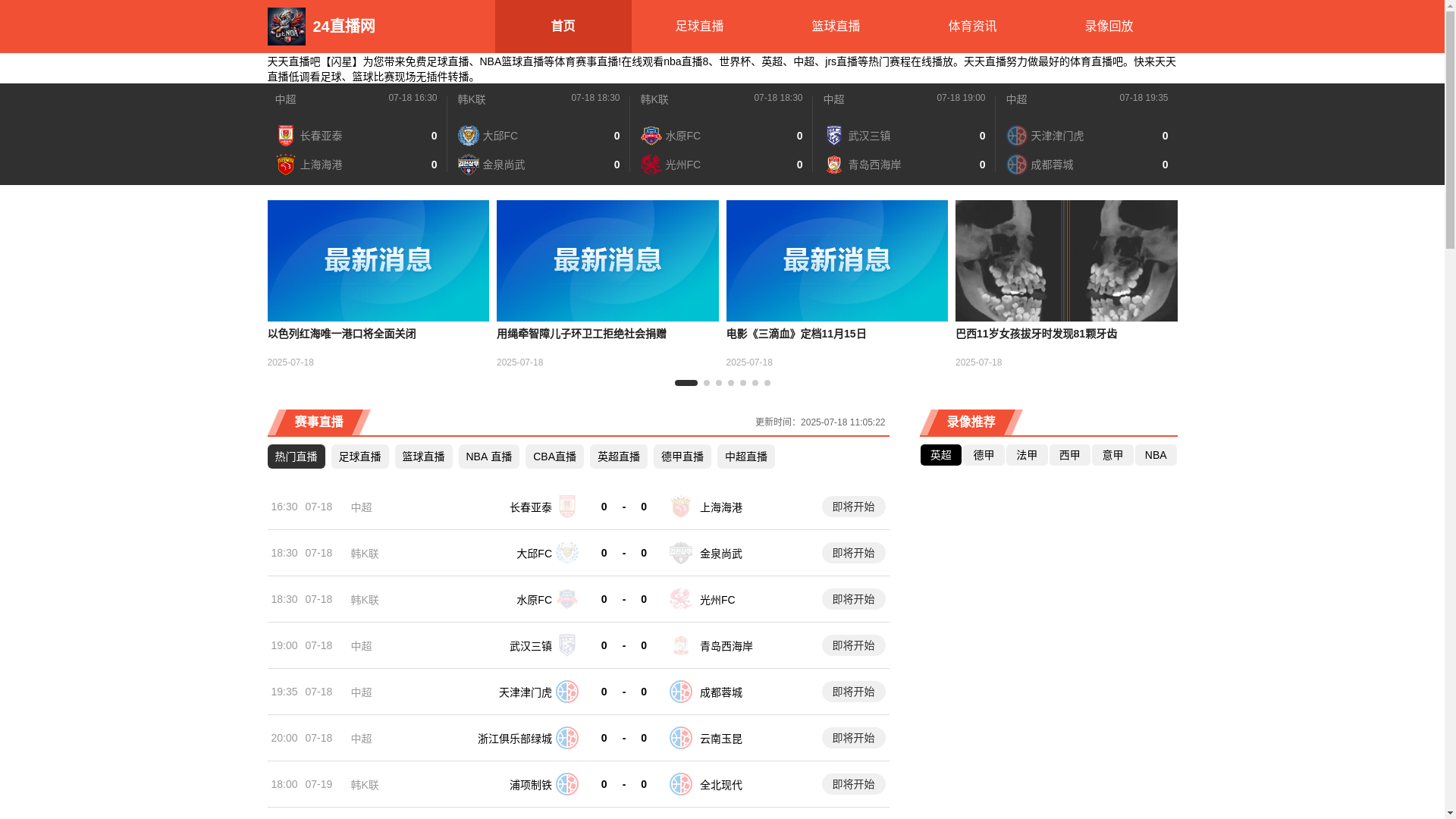Click 即将开始 for 长春亚泰 vs 上海海港

click(x=853, y=507)
